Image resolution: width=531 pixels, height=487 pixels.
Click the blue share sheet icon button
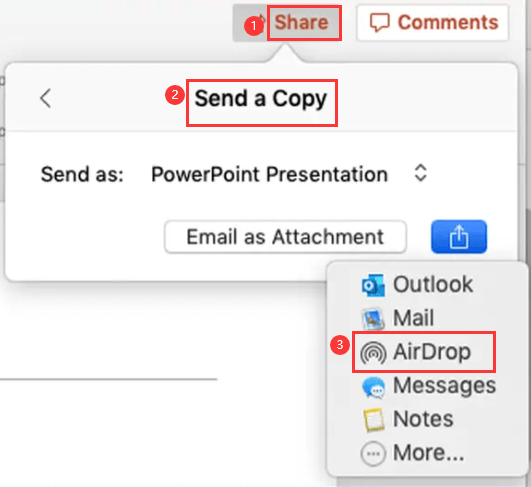click(x=459, y=237)
